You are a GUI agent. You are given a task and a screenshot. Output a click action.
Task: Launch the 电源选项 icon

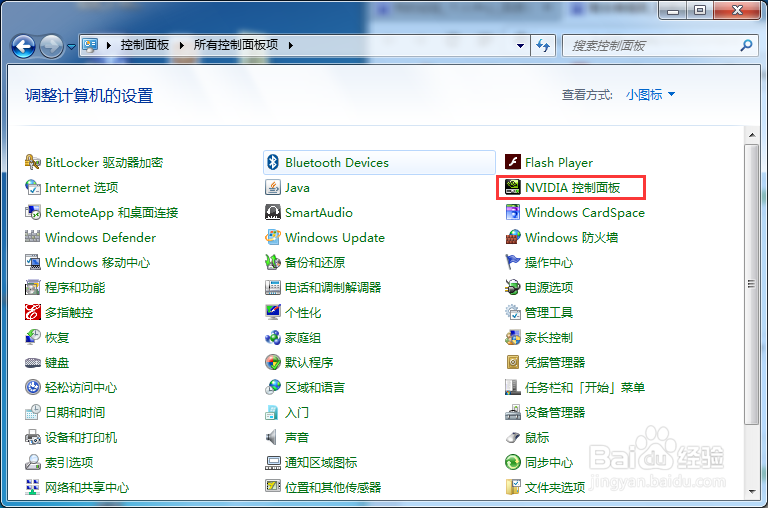tap(513, 287)
